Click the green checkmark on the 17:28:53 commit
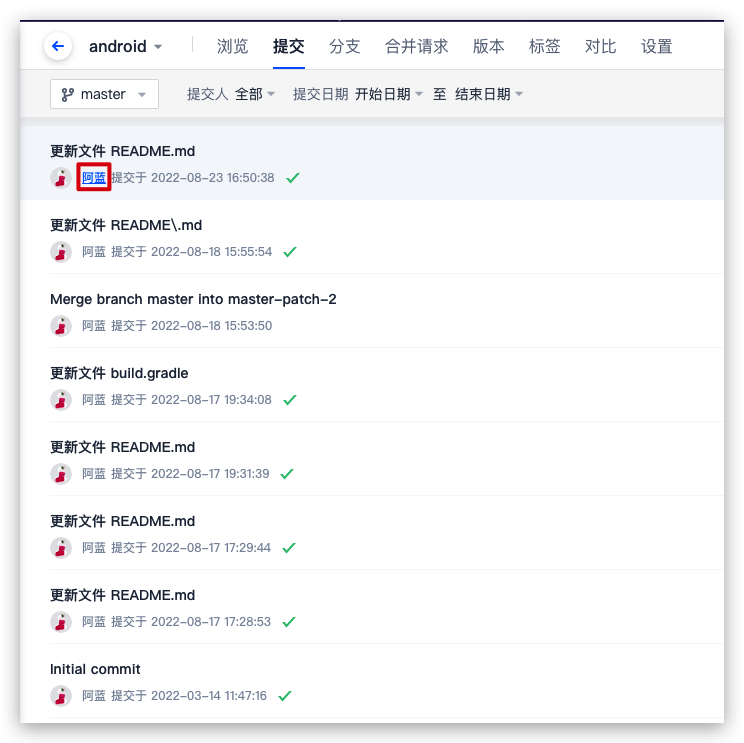744x743 pixels. (x=288, y=622)
